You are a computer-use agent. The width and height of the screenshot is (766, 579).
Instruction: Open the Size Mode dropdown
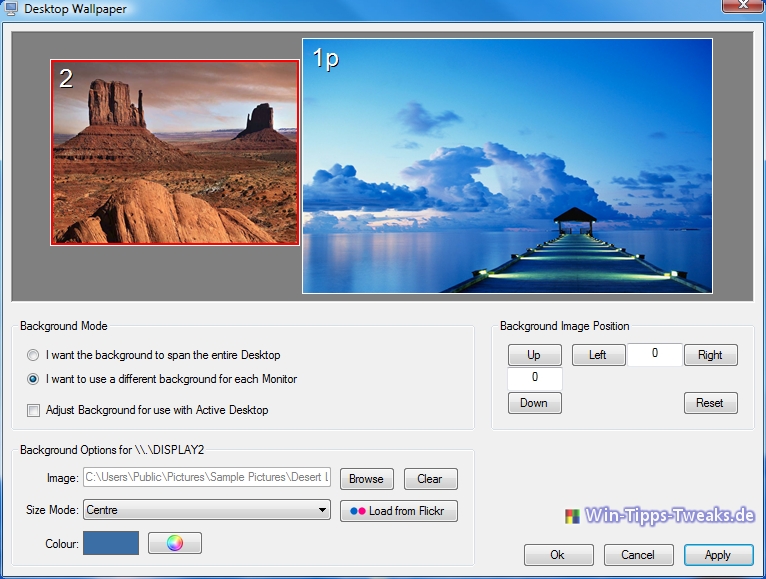point(207,510)
